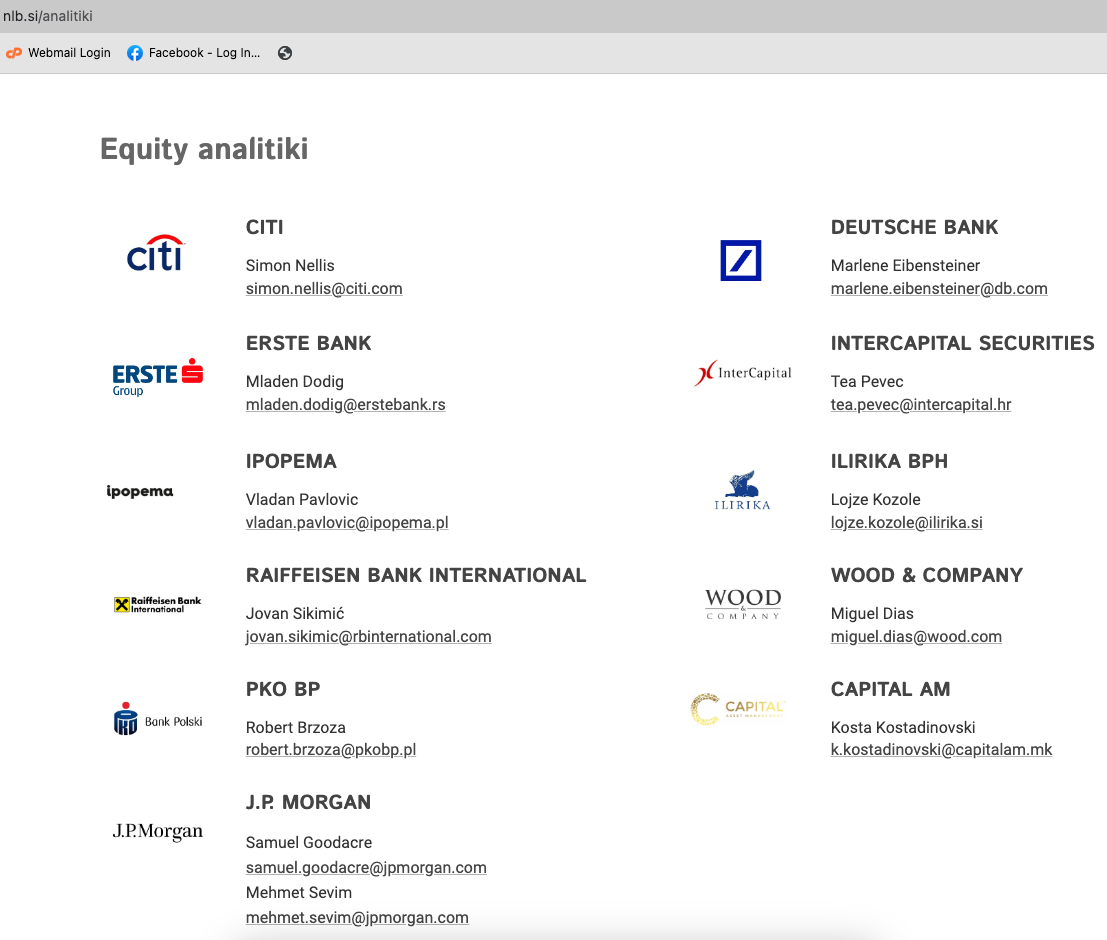Click the Ilirika logo
This screenshot has width=1107, height=940.
coord(742,490)
